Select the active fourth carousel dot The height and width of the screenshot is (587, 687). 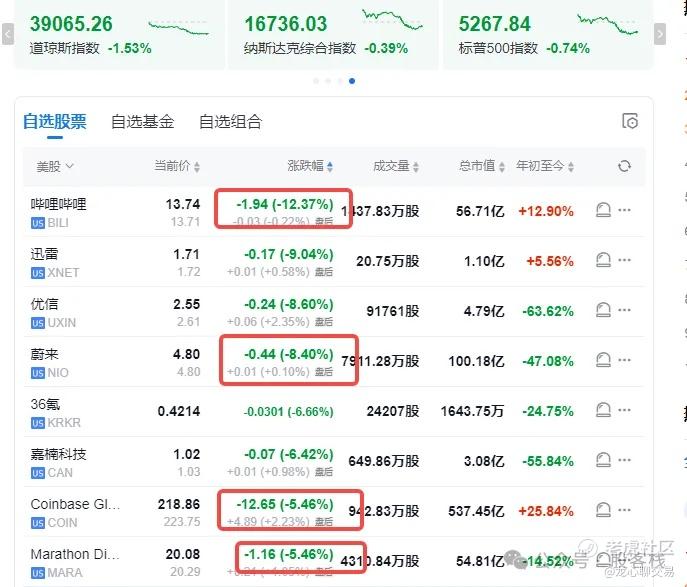tap(352, 81)
